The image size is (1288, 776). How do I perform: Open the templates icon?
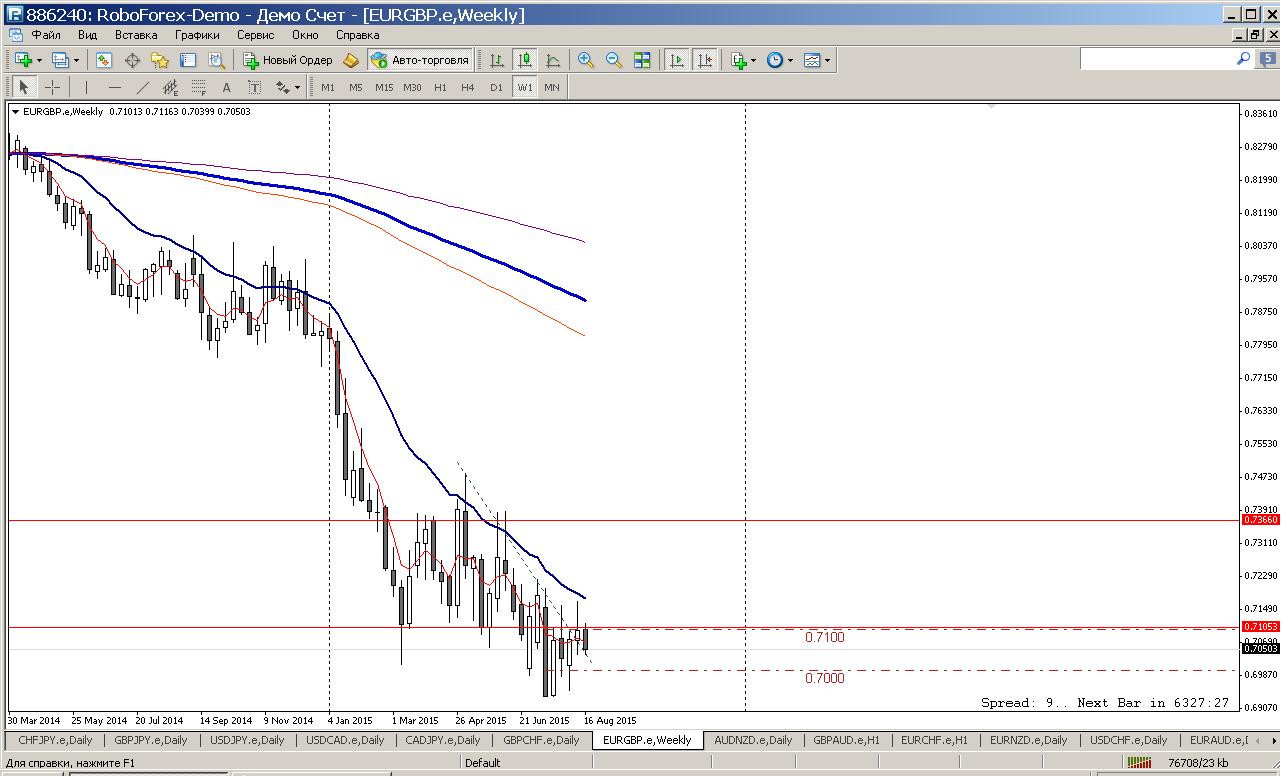(811, 60)
